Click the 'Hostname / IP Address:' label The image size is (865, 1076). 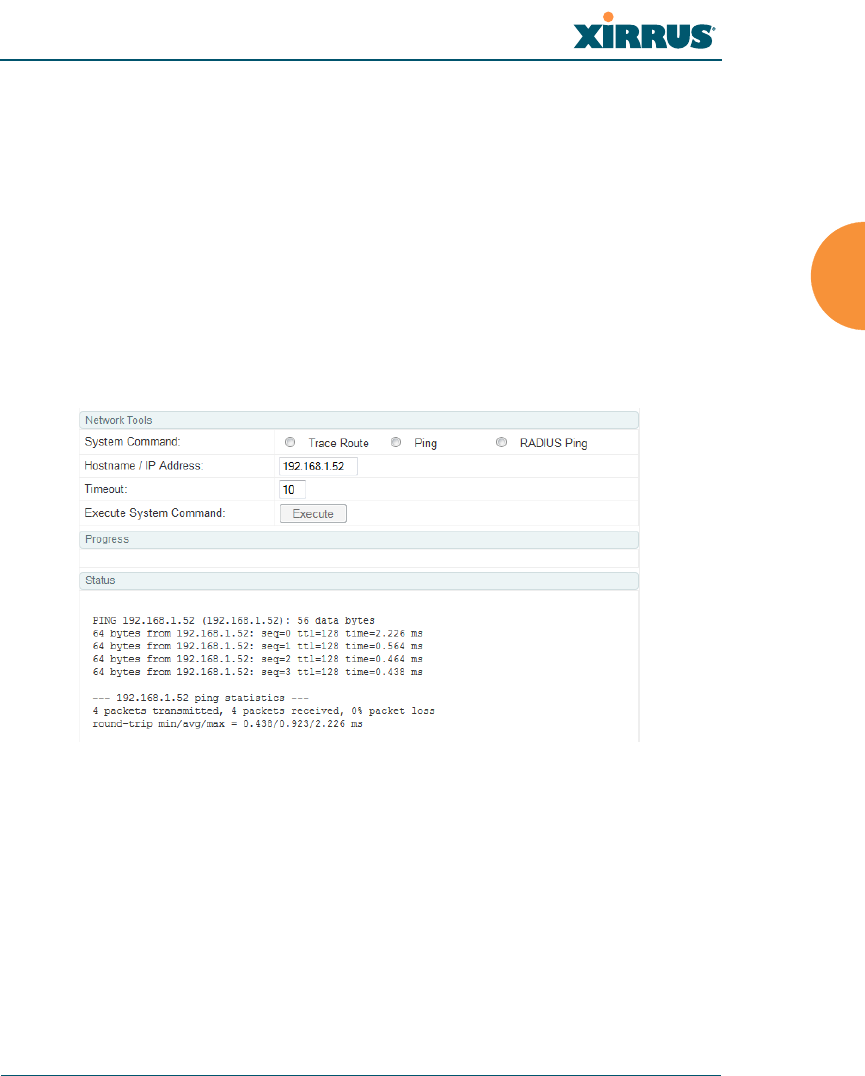pyautogui.click(x=144, y=465)
